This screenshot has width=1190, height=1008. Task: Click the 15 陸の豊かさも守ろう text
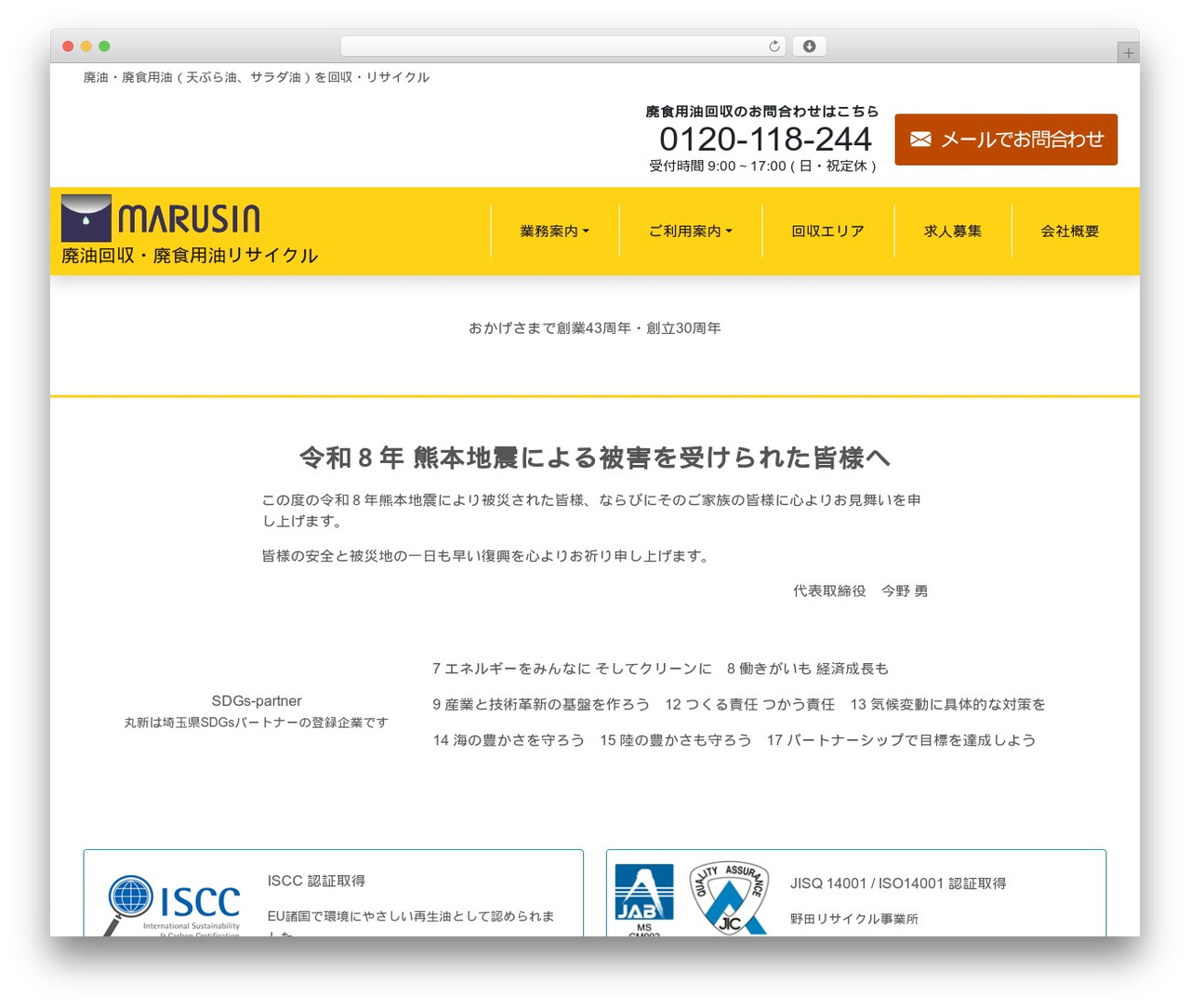[676, 740]
